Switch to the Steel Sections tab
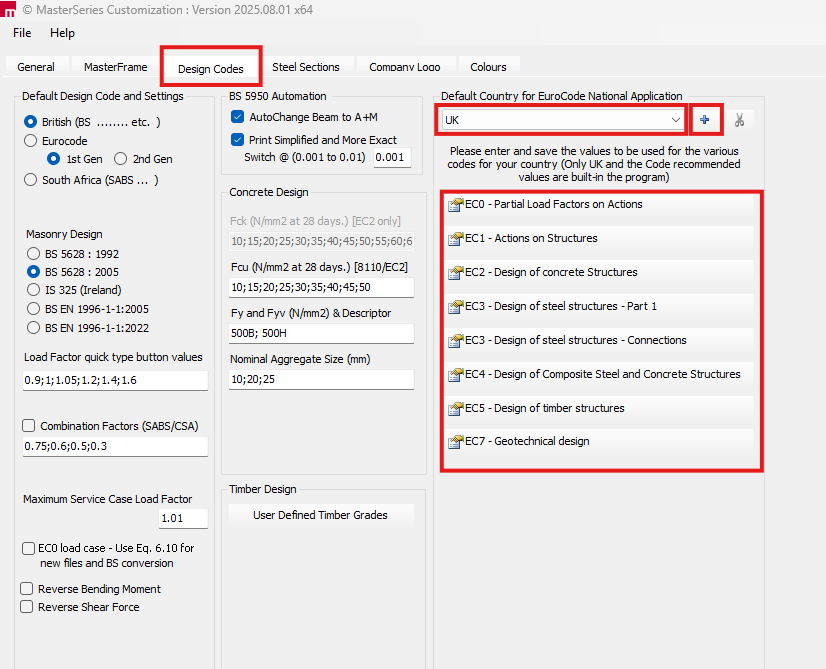This screenshot has height=669, width=826. (x=307, y=66)
